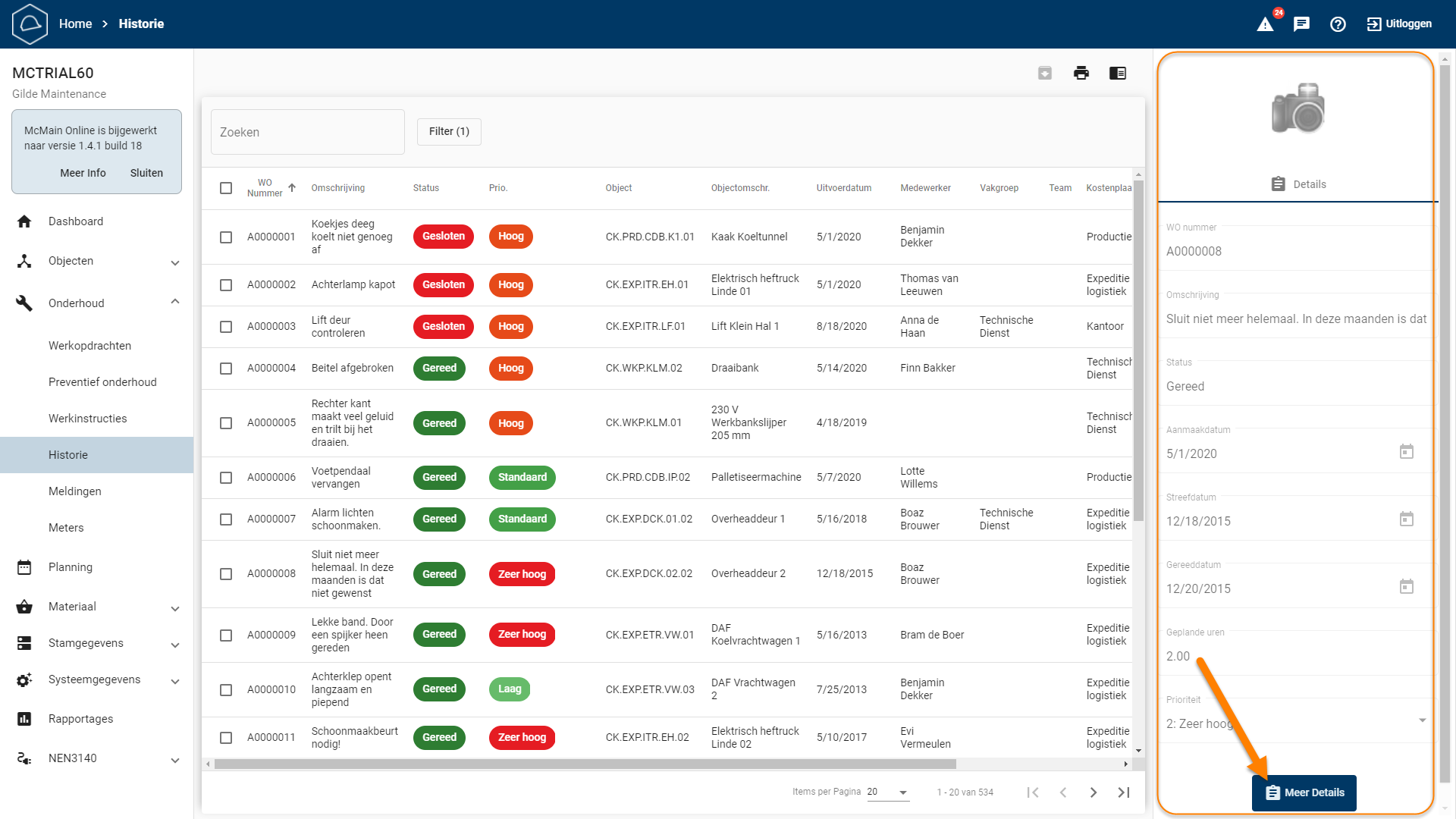
Task: Open the Filter (1) button
Action: click(x=449, y=131)
